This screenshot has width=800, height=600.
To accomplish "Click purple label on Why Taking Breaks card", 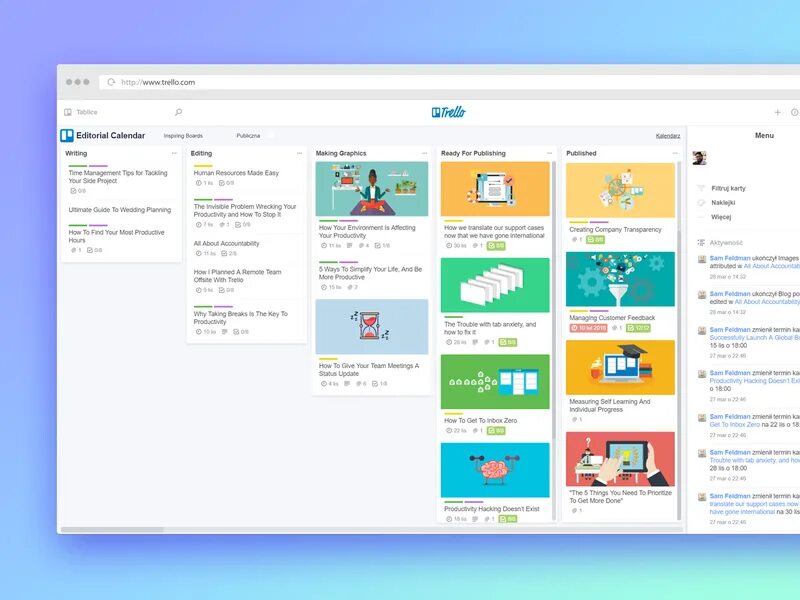I will pos(223,307).
